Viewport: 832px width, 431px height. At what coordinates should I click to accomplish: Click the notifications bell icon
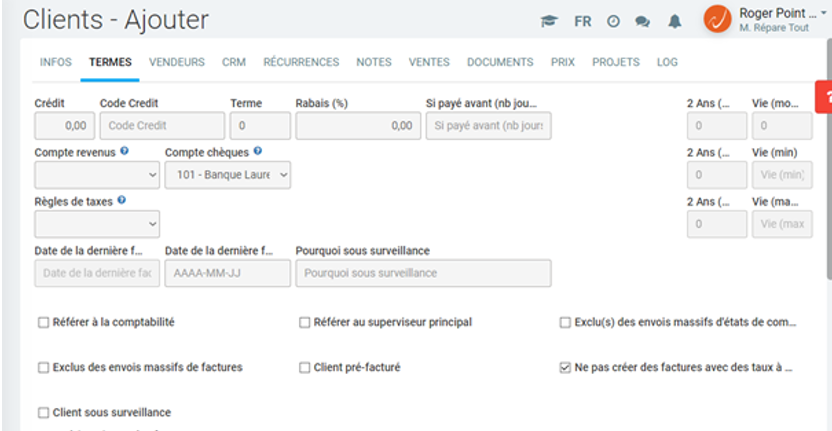coord(675,21)
